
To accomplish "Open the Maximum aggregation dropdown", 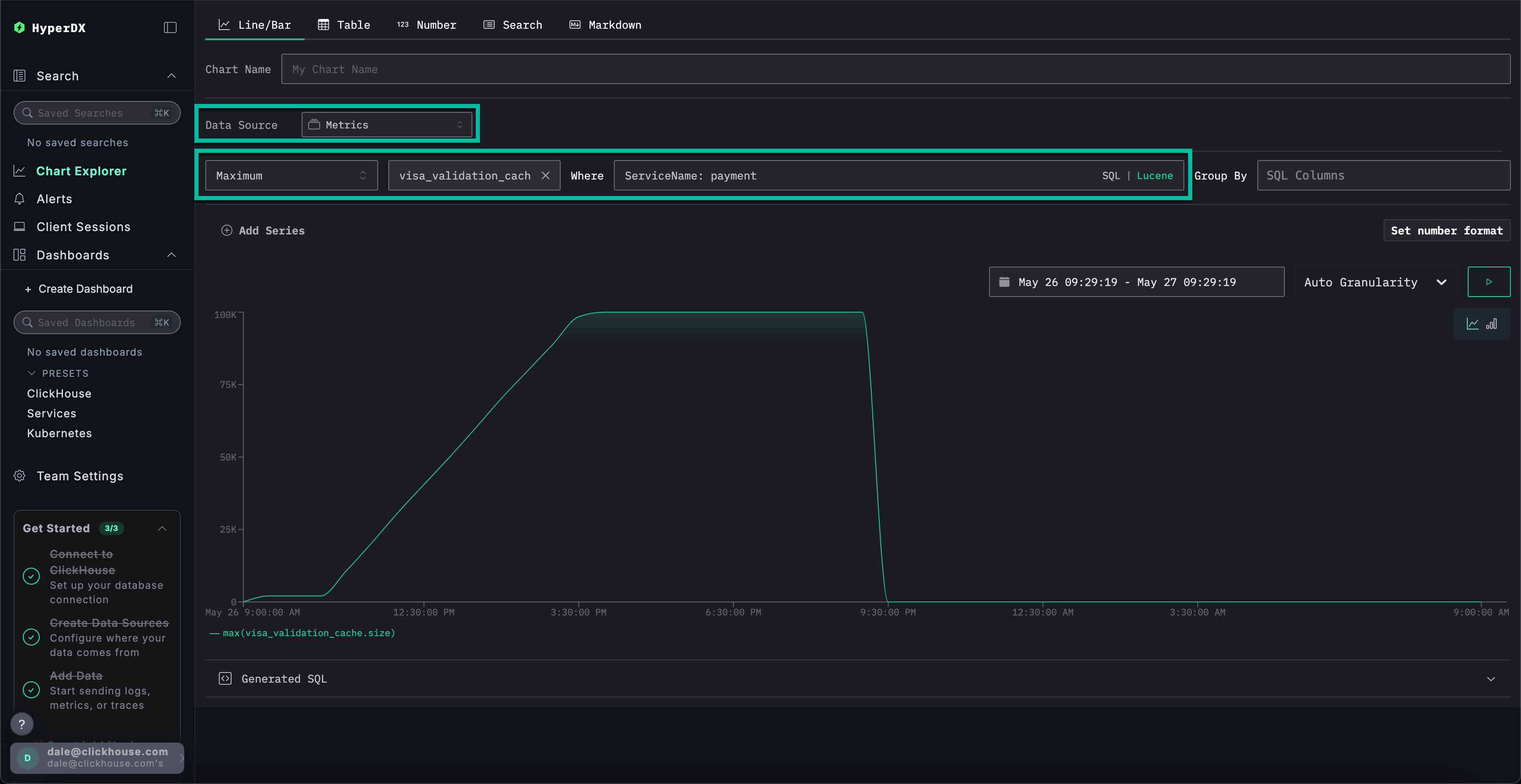I will pyautogui.click(x=291, y=175).
